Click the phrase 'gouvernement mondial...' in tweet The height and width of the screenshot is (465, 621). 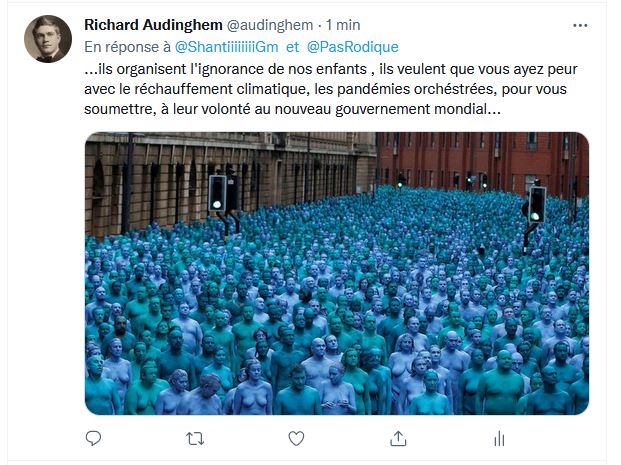(x=418, y=109)
